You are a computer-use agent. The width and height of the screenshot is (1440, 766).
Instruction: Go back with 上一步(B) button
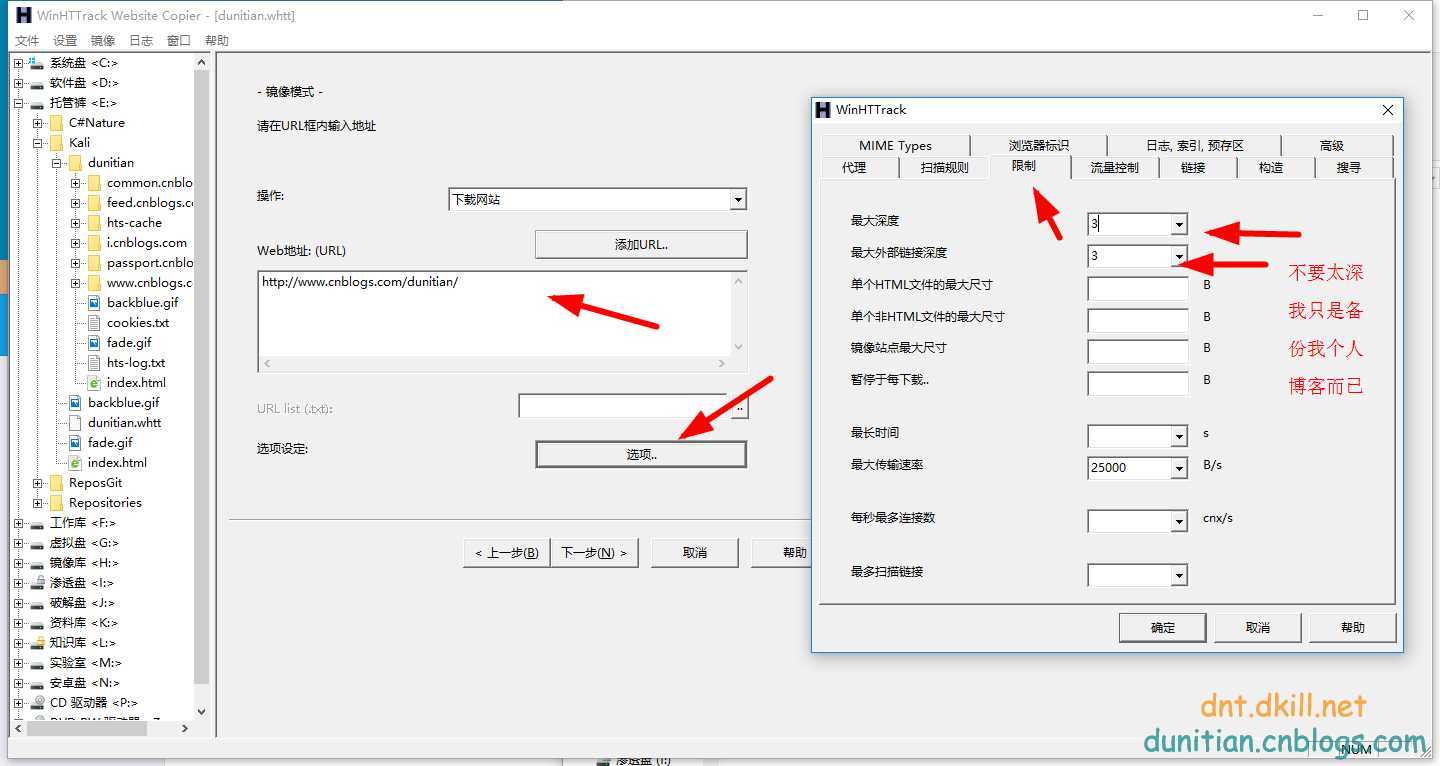click(x=506, y=553)
